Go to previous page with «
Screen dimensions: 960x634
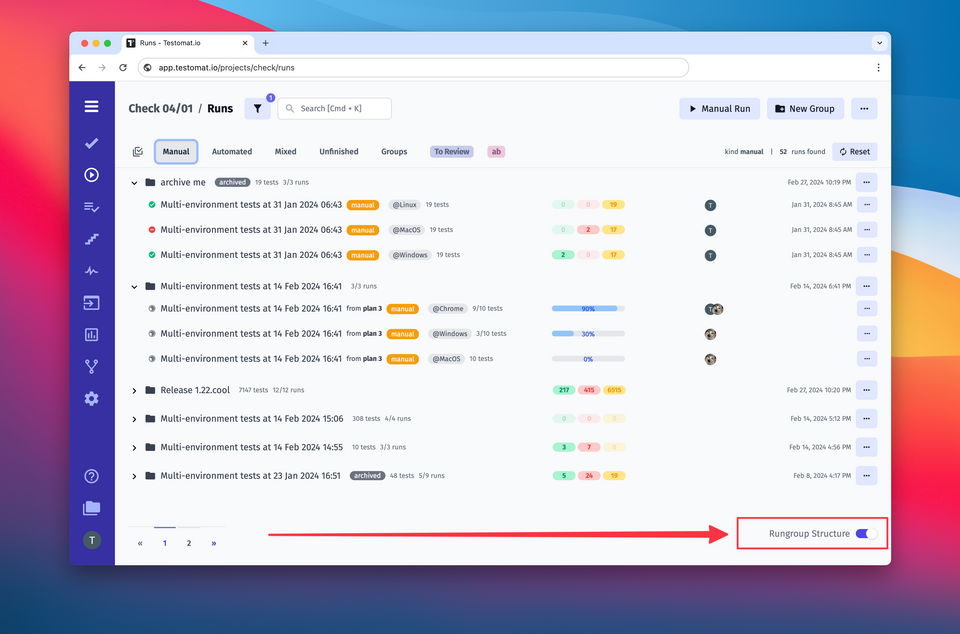[x=140, y=543]
